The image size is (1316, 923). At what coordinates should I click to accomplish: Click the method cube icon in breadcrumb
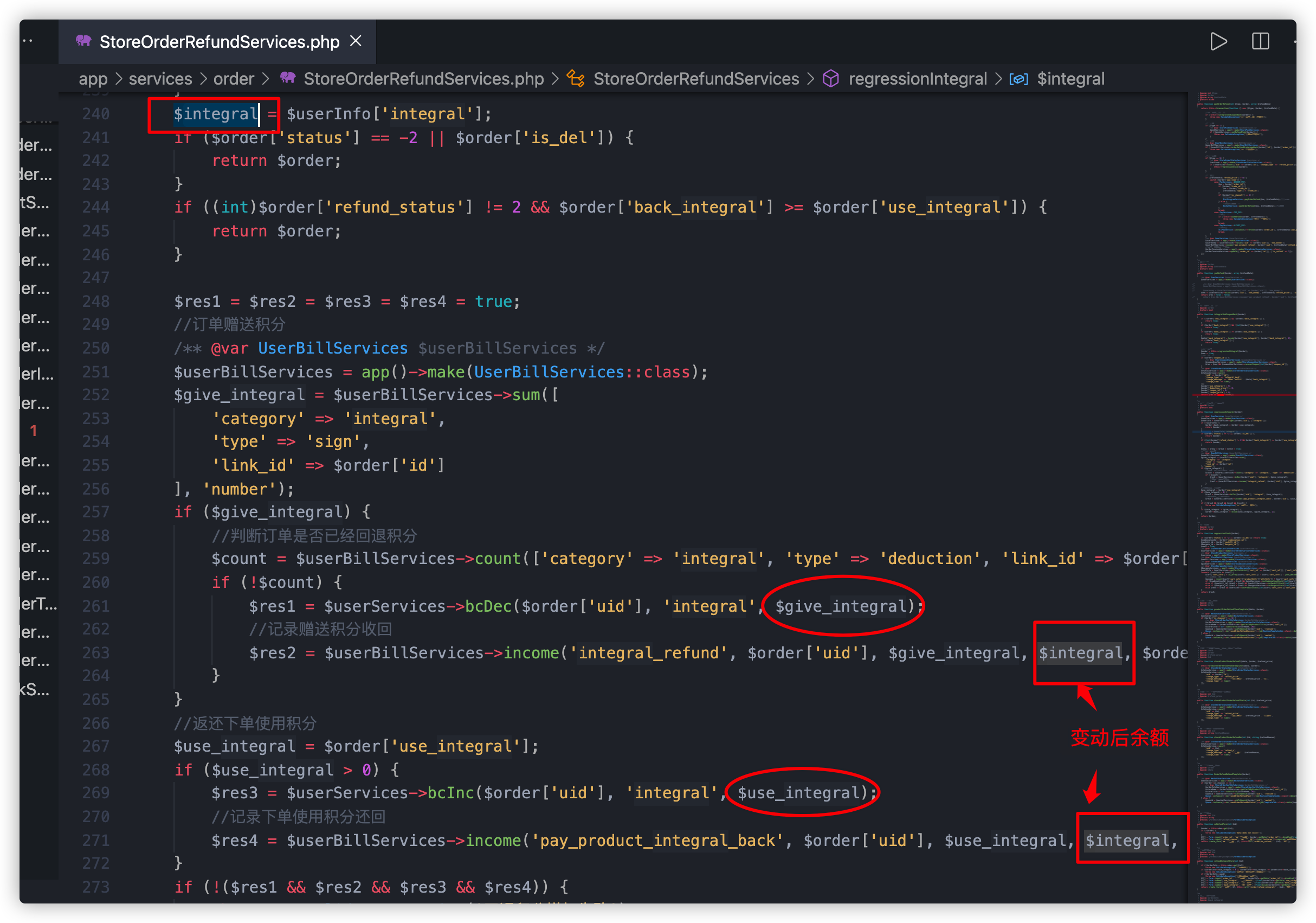pos(830,79)
